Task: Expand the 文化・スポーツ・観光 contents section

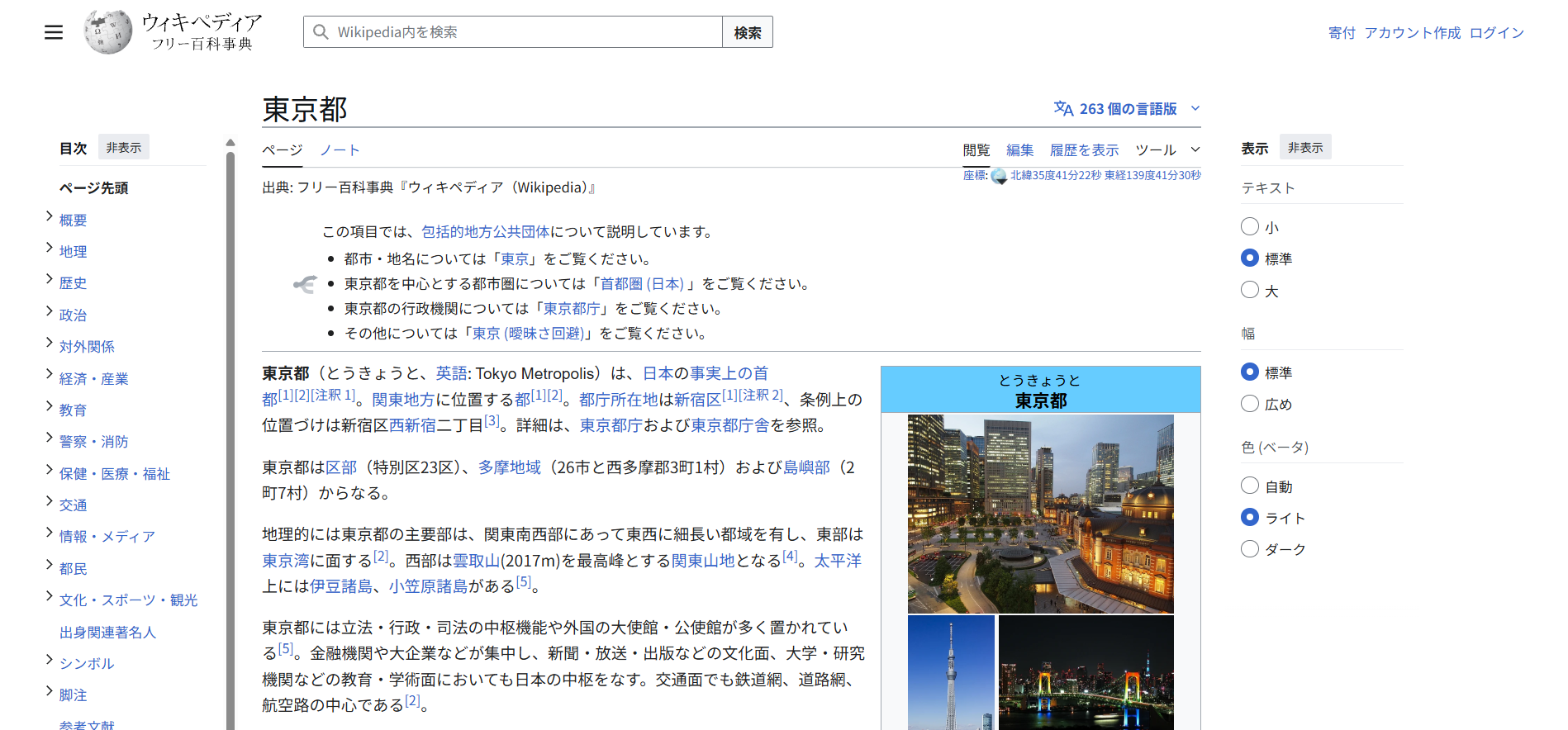Action: pos(49,596)
